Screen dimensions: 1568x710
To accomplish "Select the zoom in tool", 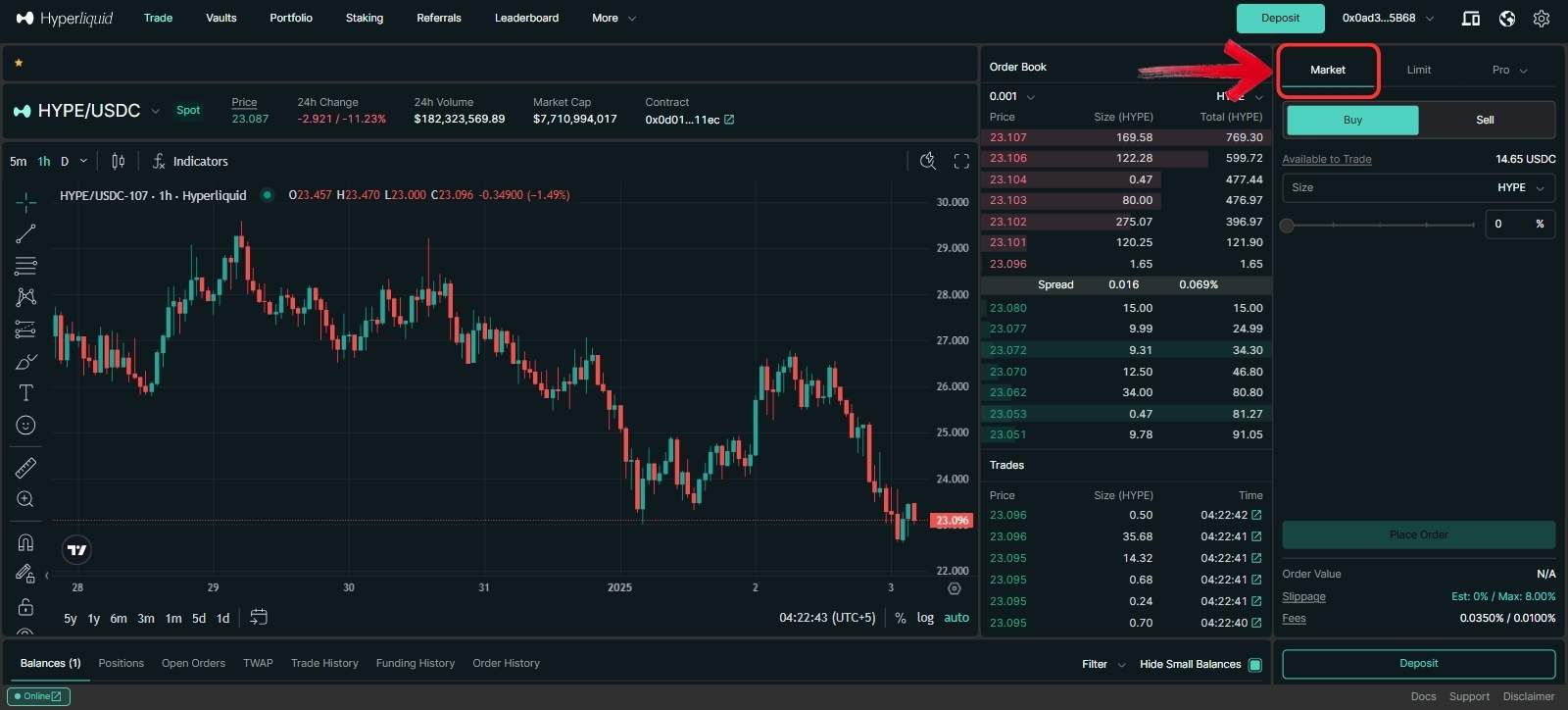I will click(26, 499).
